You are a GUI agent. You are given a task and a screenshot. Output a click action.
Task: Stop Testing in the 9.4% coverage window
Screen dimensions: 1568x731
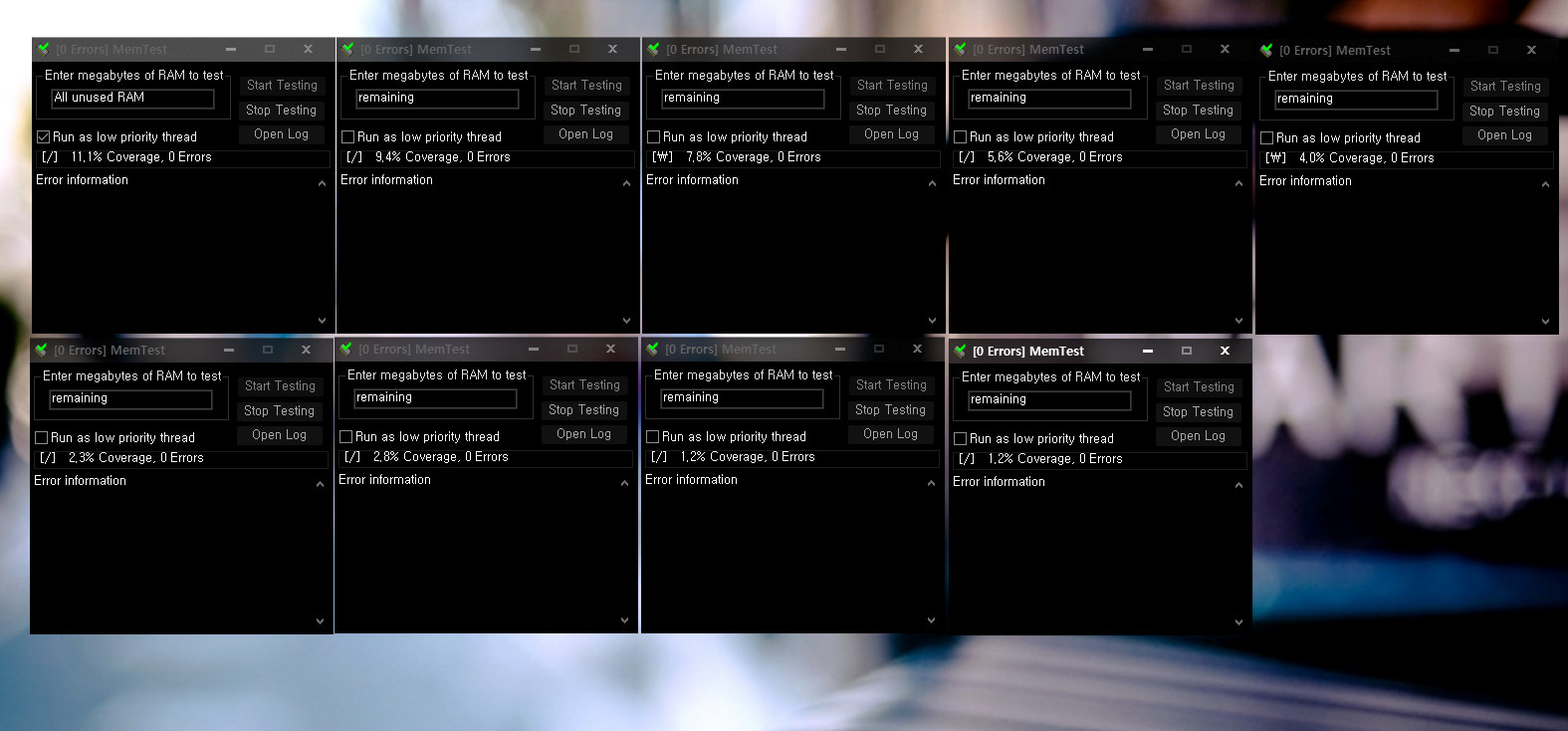tap(585, 111)
